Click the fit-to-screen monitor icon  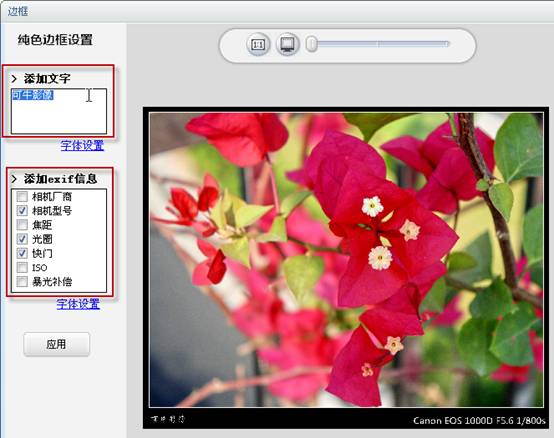288,45
